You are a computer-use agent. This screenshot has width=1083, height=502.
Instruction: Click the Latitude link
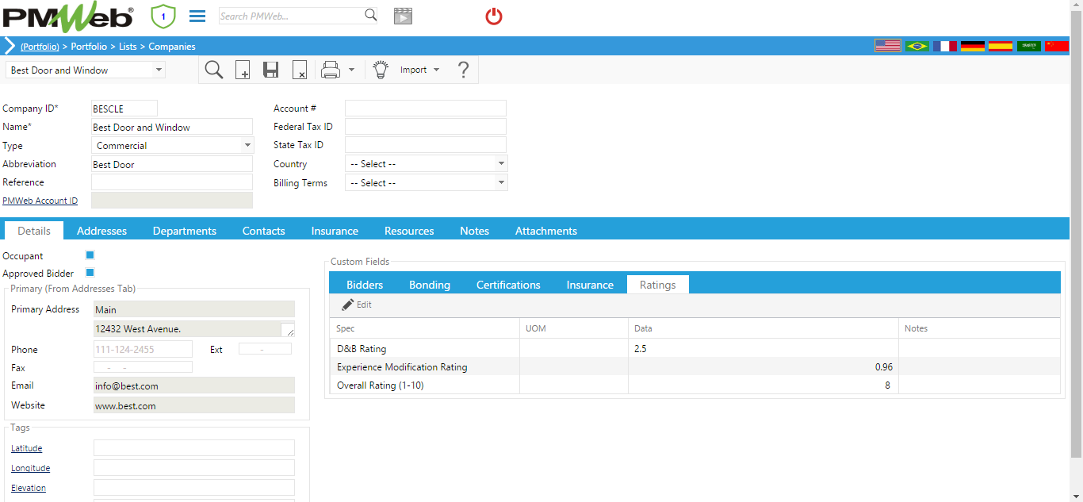click(27, 448)
